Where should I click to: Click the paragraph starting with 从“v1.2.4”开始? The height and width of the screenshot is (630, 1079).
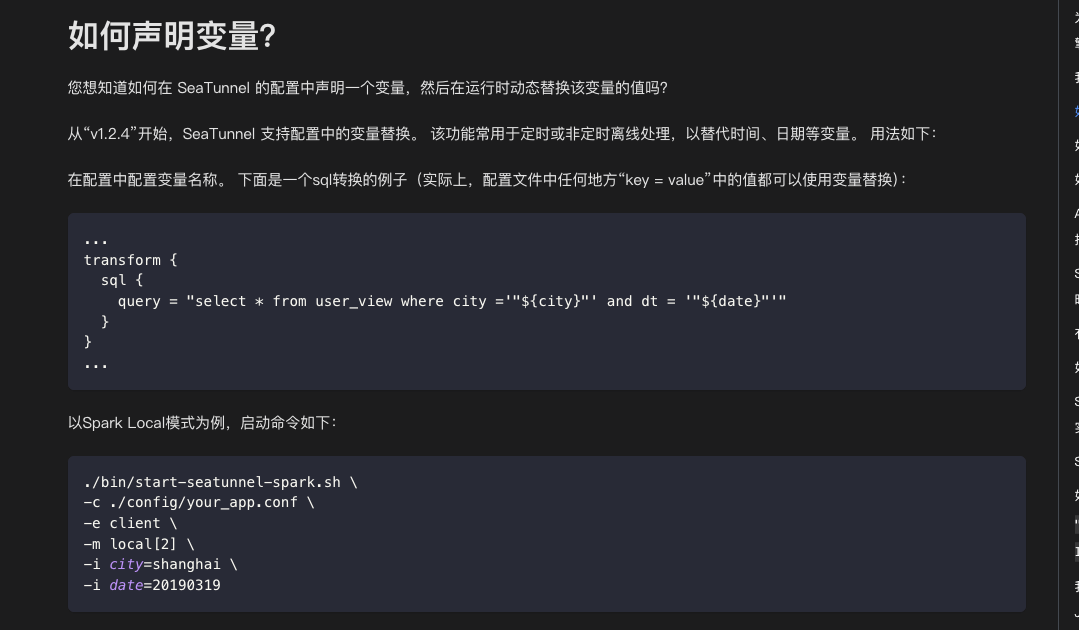click(502, 134)
